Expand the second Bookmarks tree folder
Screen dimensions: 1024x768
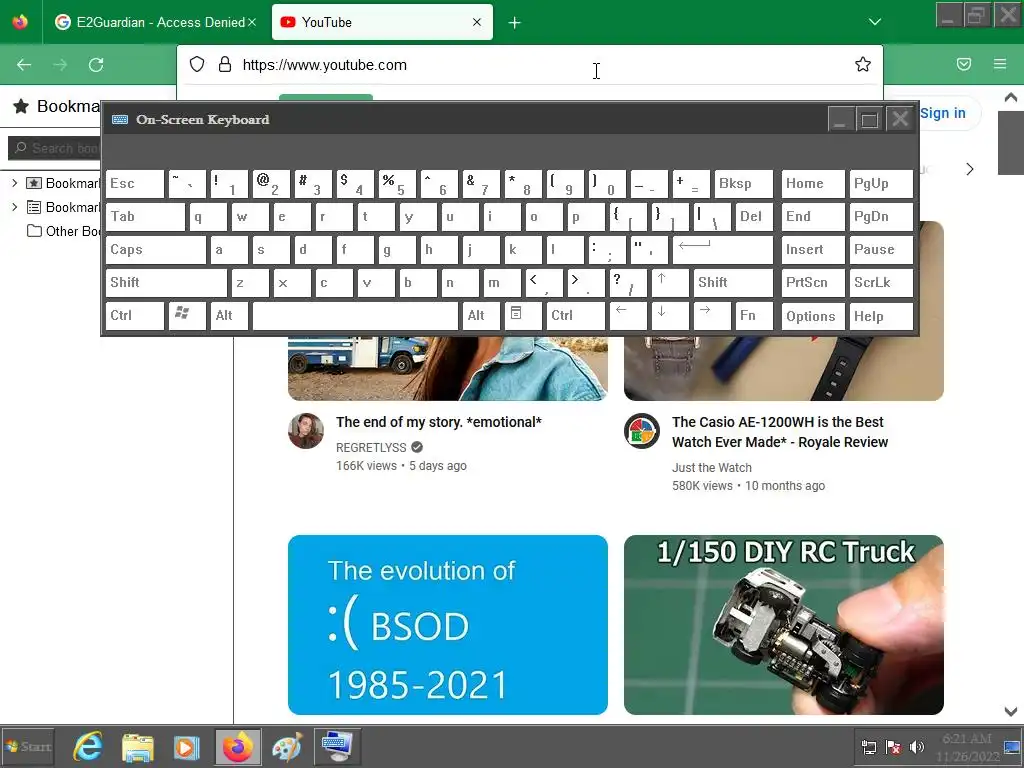pos(14,207)
